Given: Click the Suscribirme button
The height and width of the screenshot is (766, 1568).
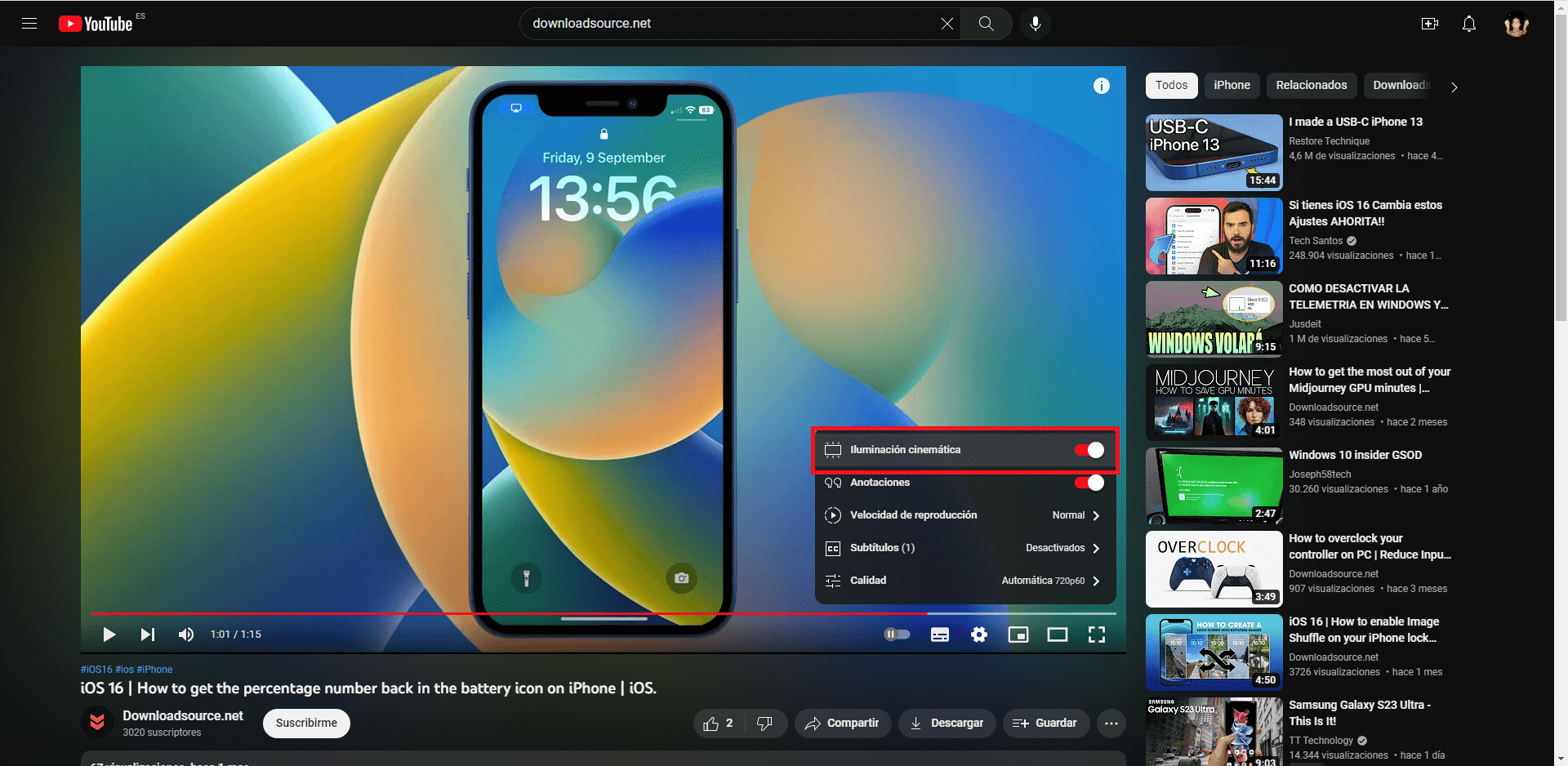Looking at the screenshot, I should (306, 724).
